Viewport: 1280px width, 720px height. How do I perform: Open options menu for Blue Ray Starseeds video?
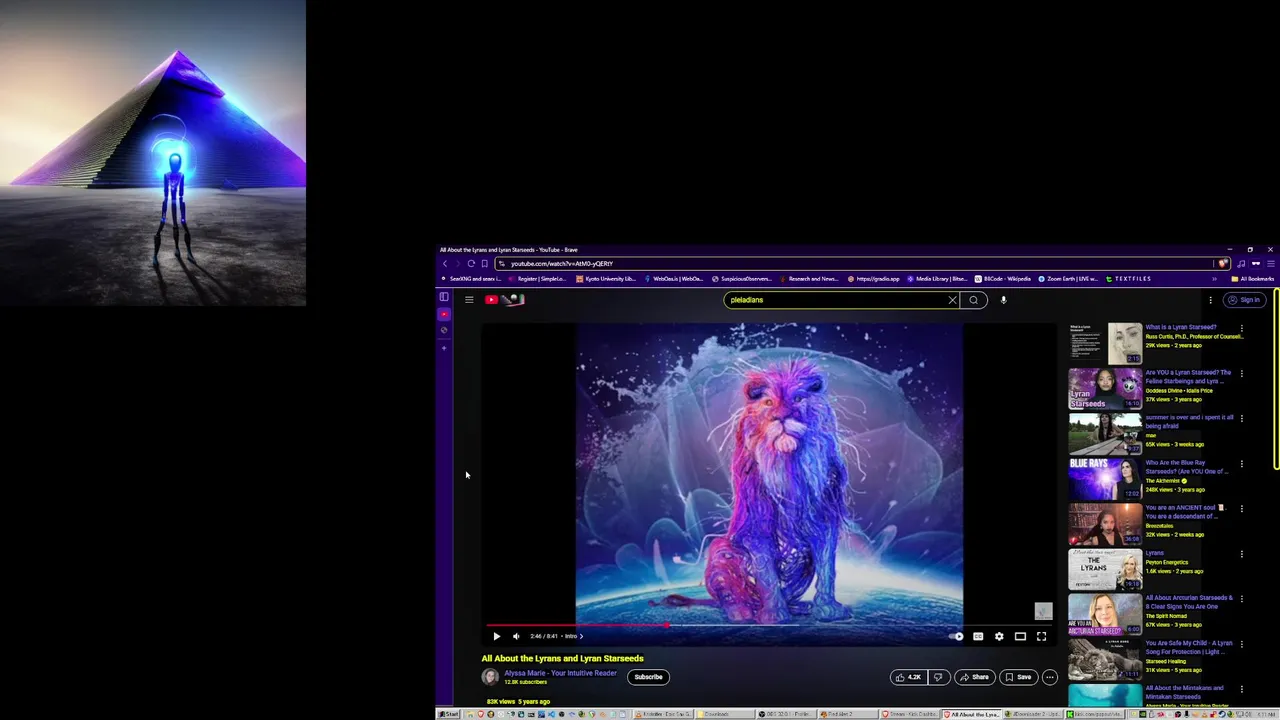click(1242, 464)
